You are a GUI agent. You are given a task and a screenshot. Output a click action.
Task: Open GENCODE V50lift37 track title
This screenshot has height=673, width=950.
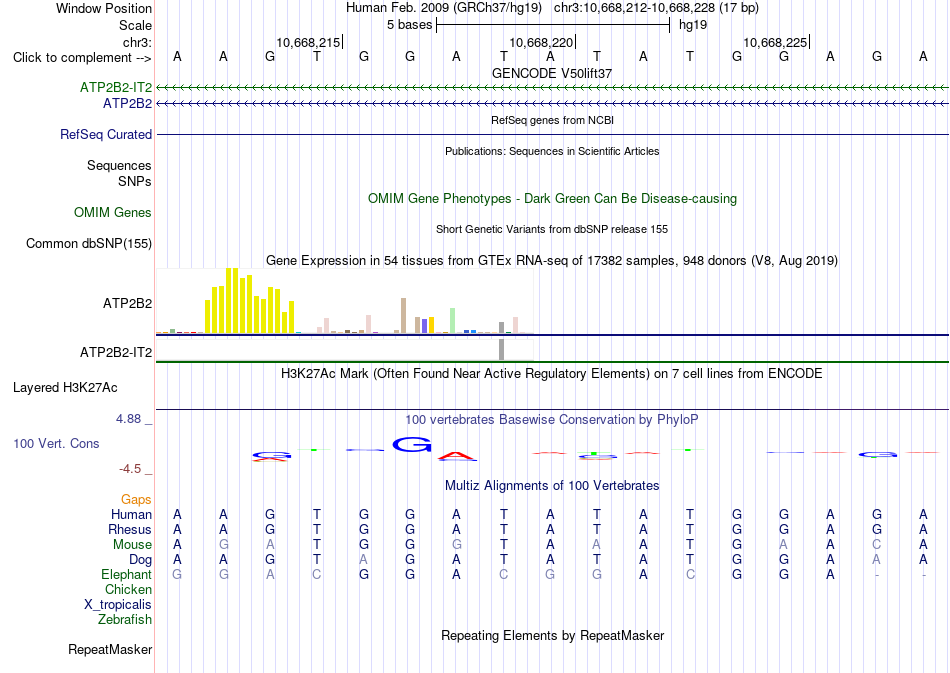[x=552, y=73]
